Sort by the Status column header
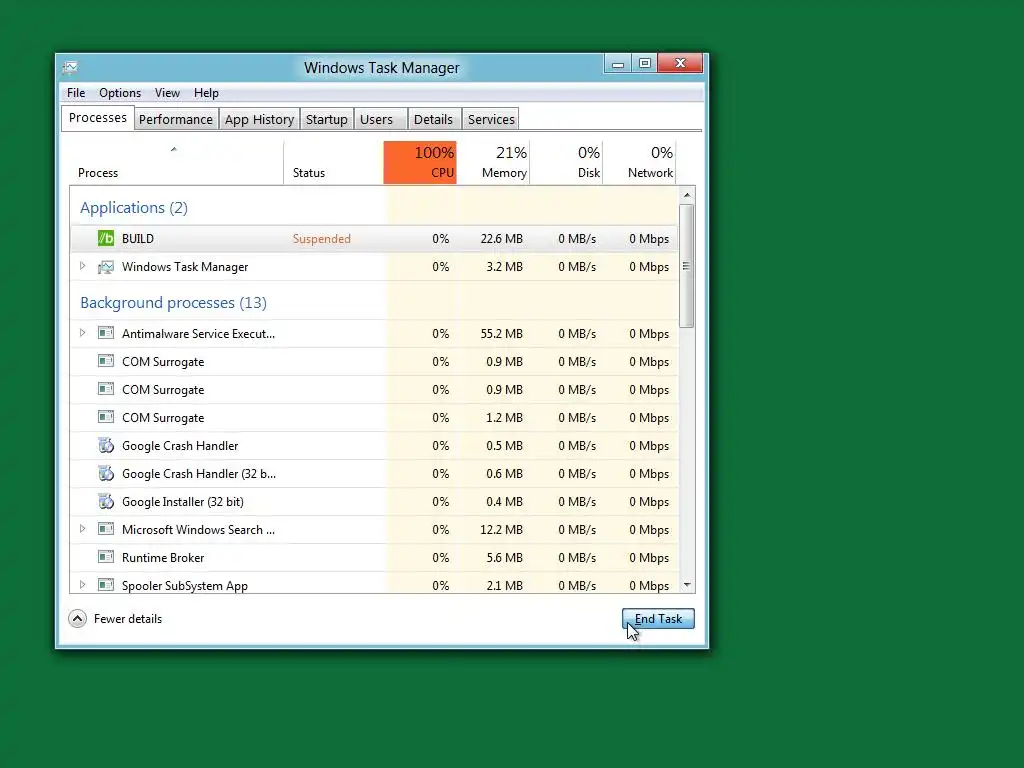Screen dimensions: 1024x768 334,163
